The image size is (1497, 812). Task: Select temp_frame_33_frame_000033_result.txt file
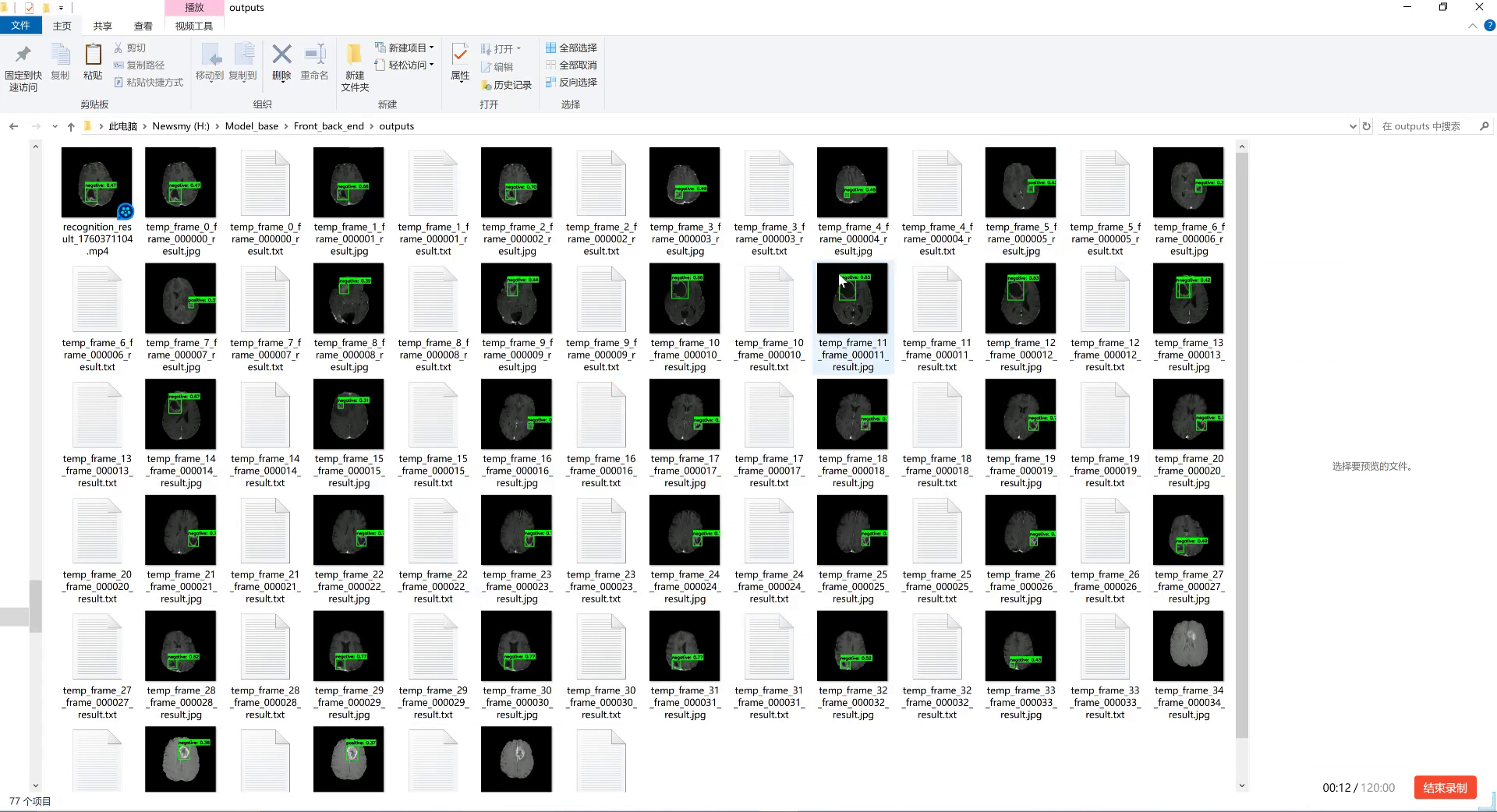(1105, 665)
